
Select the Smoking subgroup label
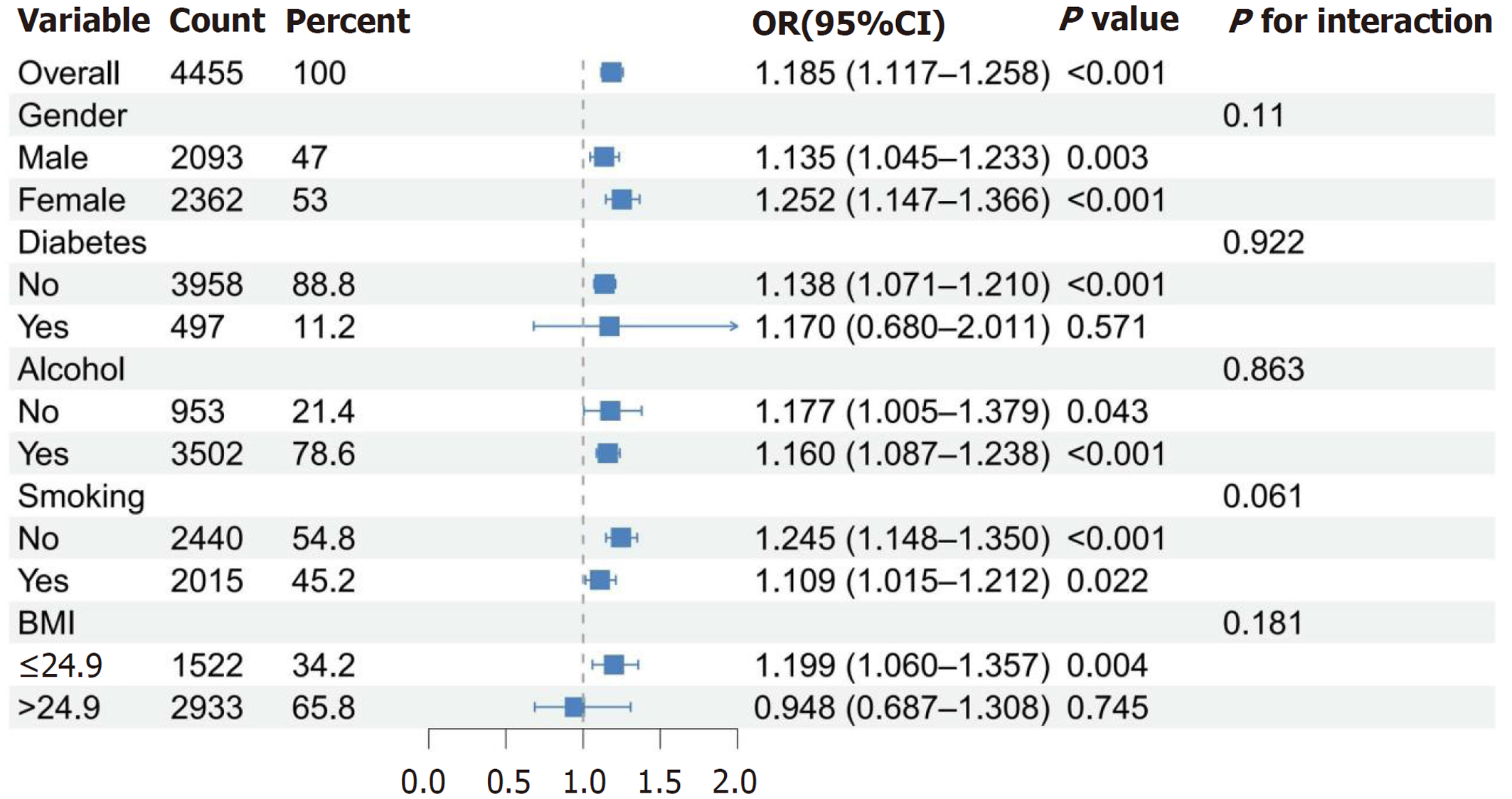point(81,496)
